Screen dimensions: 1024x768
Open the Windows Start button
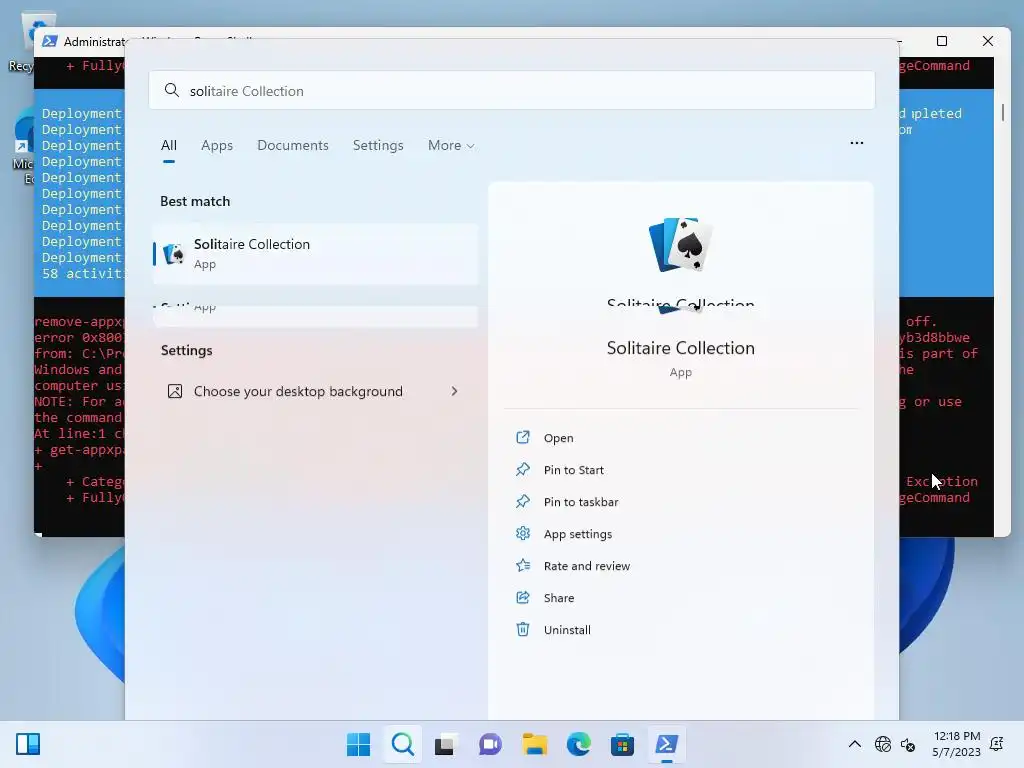coord(358,744)
